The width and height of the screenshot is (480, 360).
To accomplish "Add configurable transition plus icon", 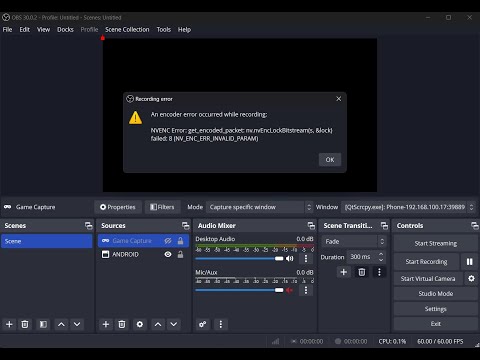I will click(x=343, y=272).
